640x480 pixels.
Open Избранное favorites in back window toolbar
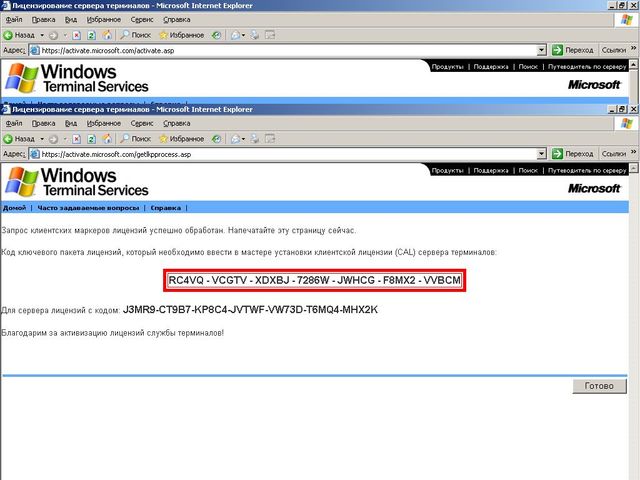tap(182, 35)
